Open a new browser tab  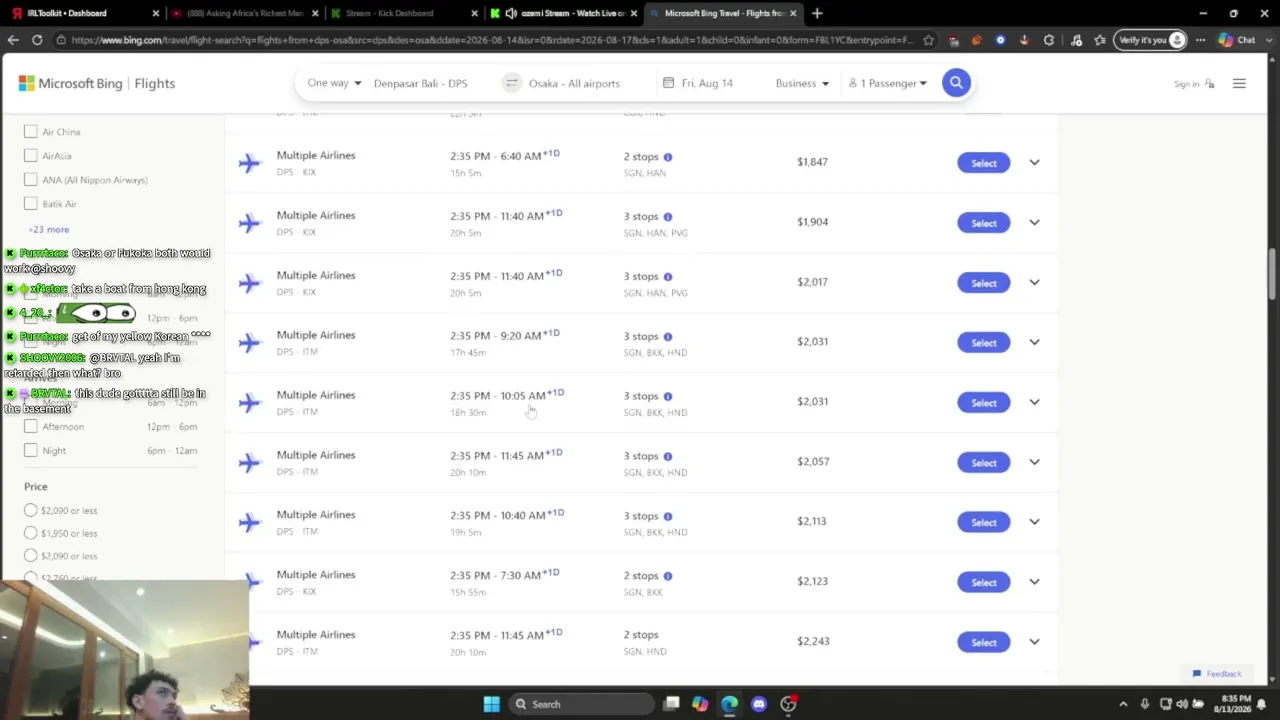[817, 13]
